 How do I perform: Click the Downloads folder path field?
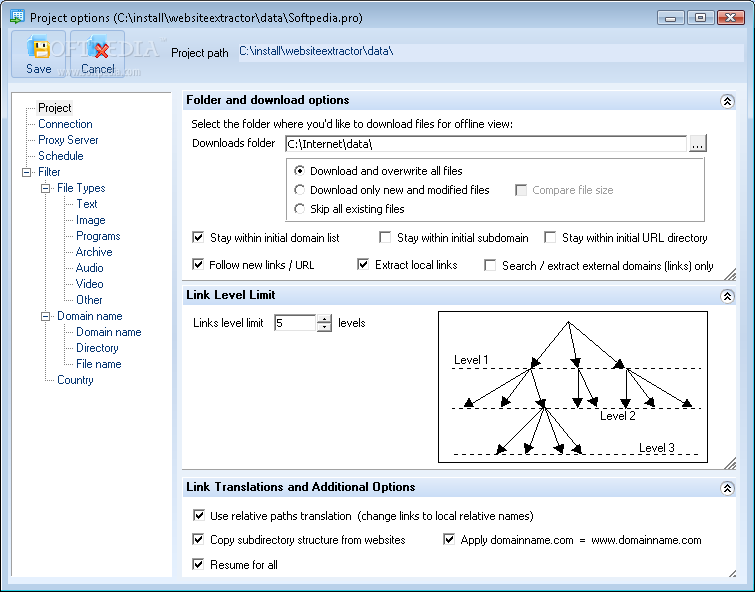coord(486,144)
